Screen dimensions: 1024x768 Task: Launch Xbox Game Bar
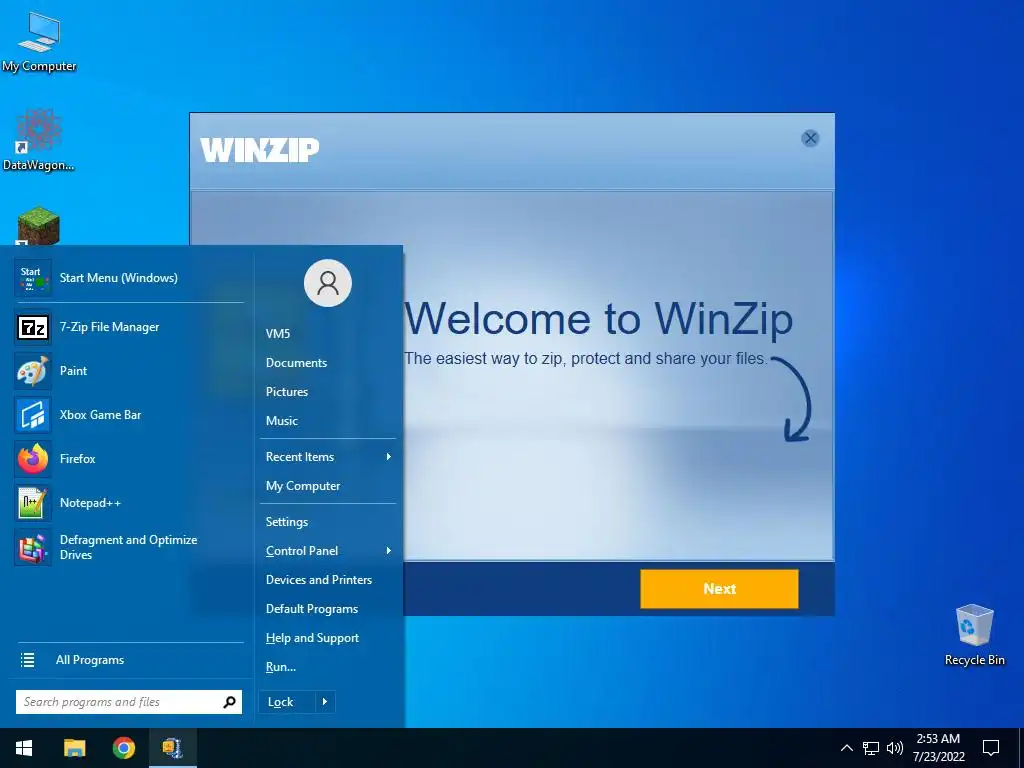point(129,415)
